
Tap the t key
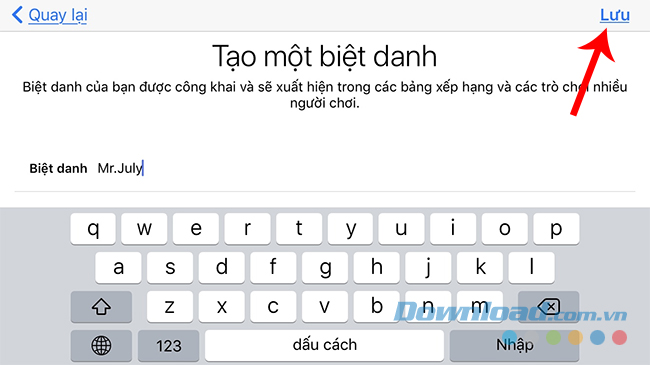click(x=299, y=229)
